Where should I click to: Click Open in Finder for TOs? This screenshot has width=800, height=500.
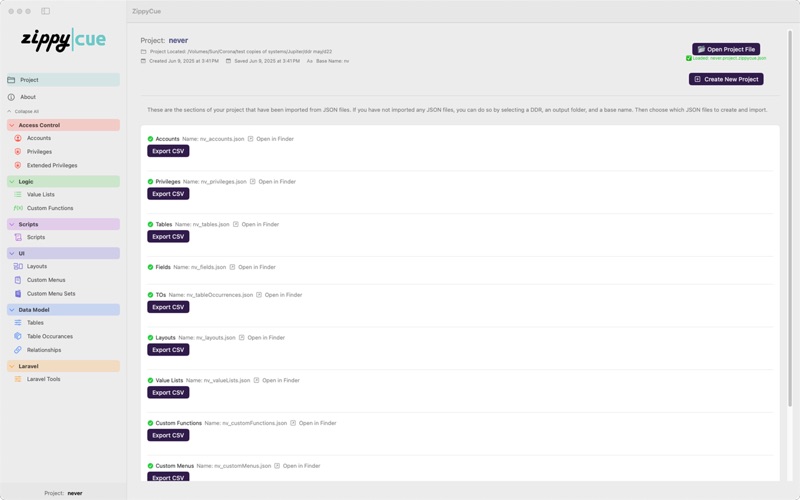(283, 295)
